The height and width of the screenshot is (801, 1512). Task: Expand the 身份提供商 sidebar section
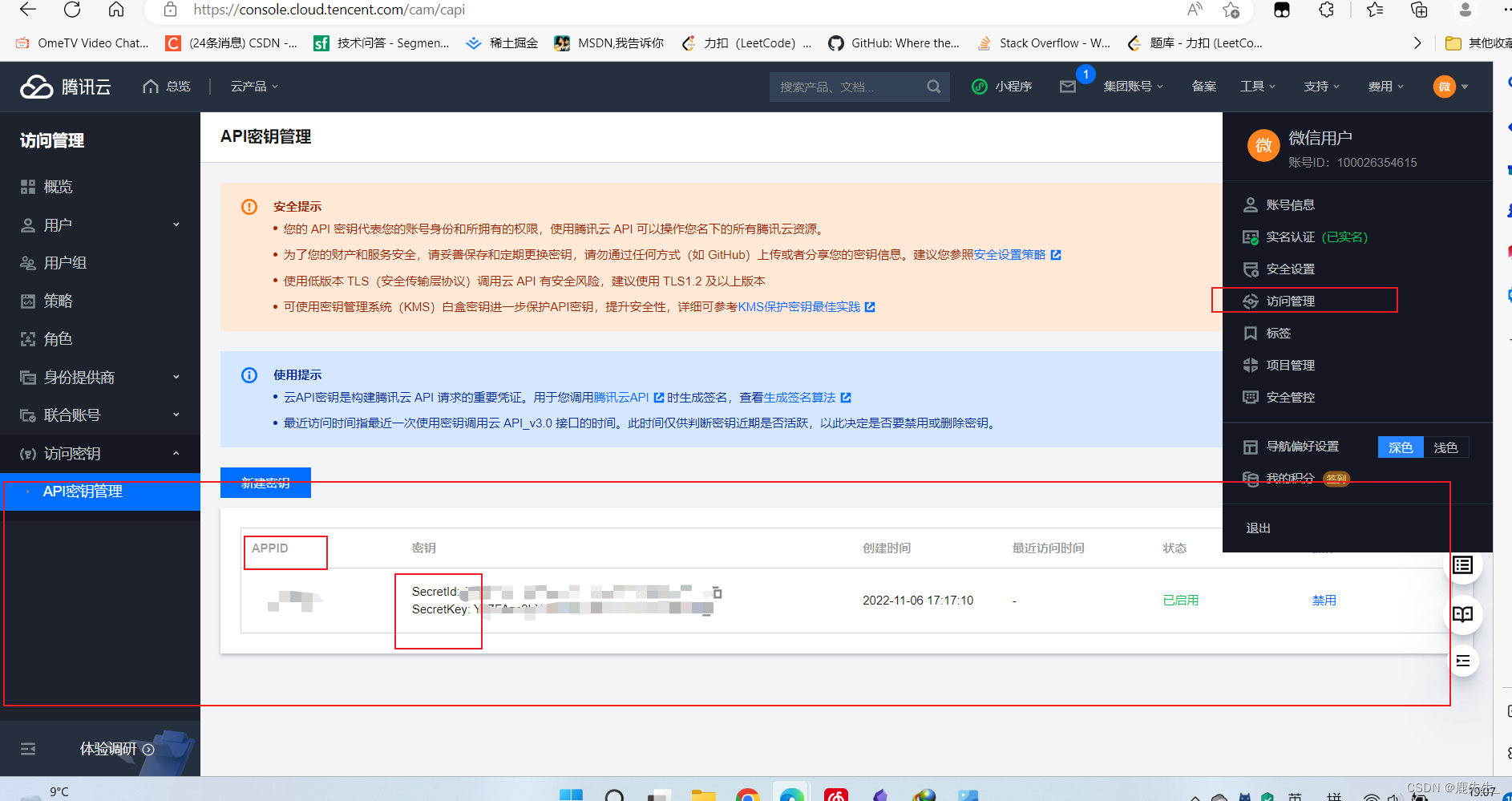pos(100,378)
